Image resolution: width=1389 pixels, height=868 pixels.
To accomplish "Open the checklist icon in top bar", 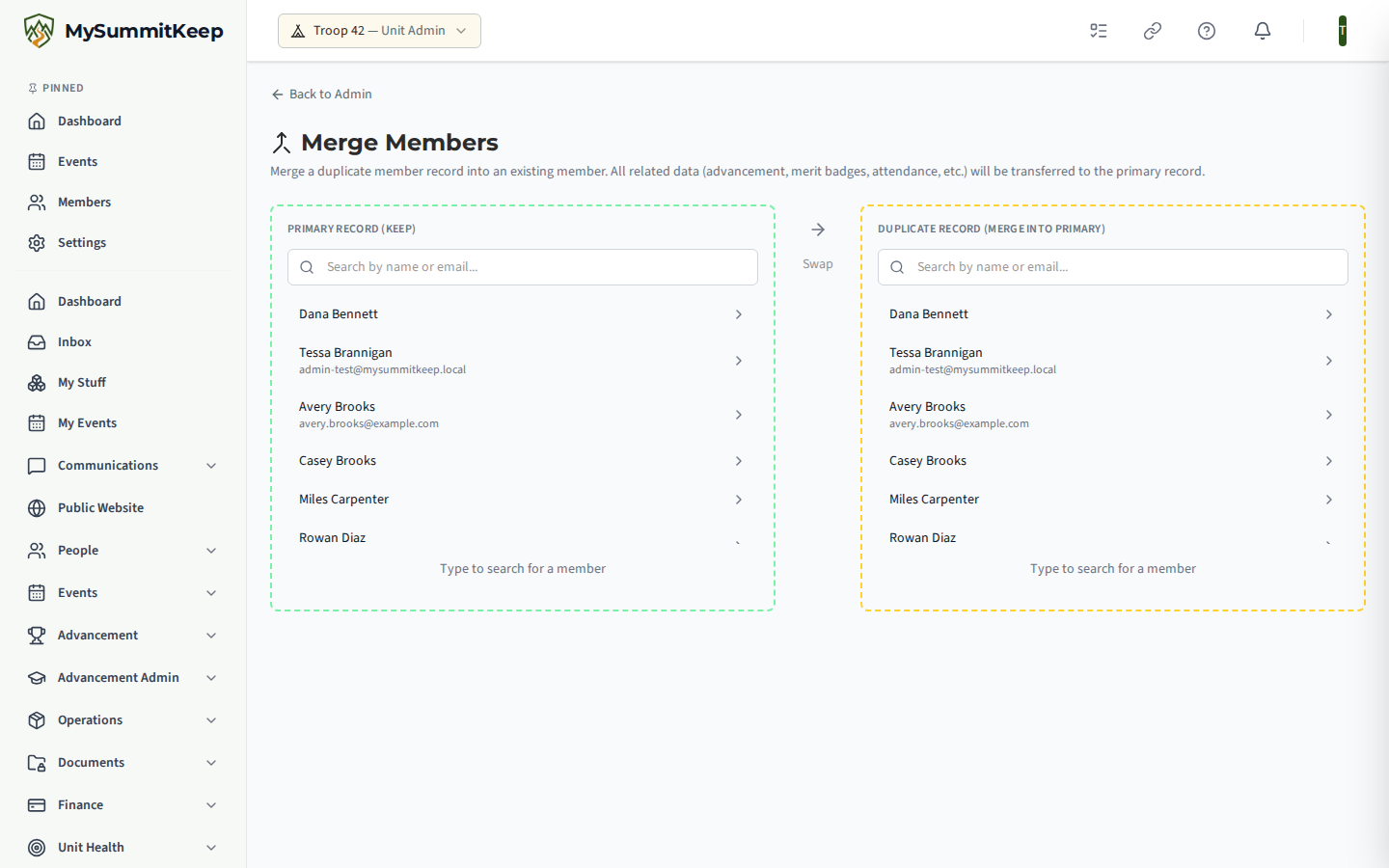I will click(x=1099, y=31).
